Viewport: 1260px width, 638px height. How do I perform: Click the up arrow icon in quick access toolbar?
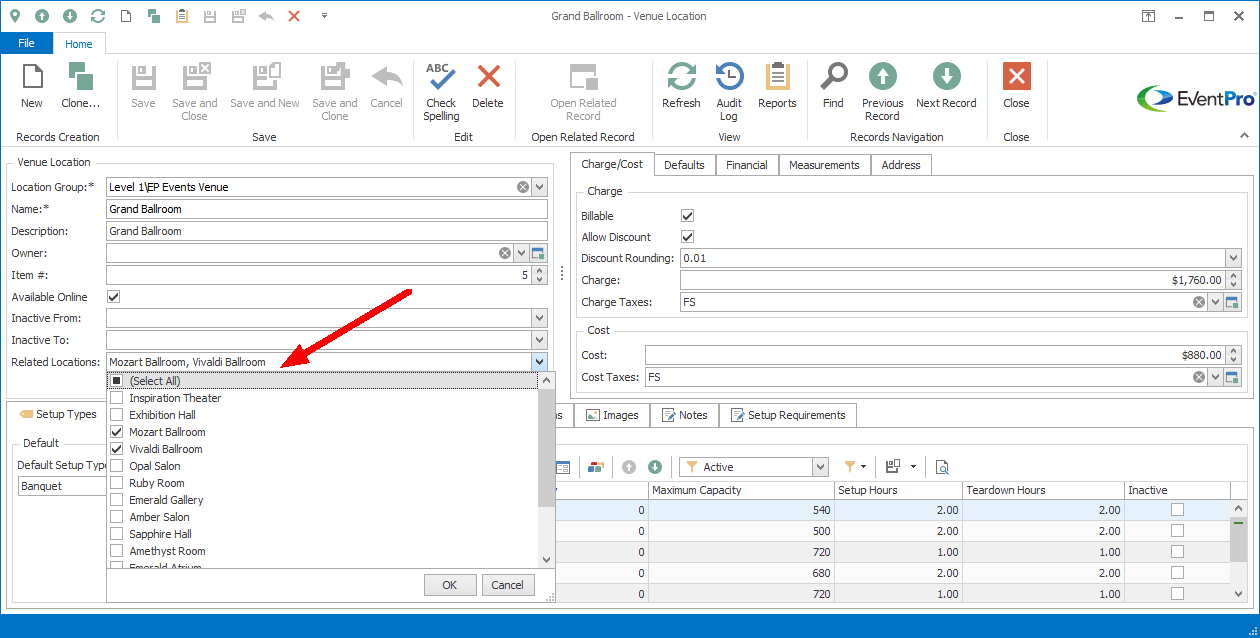(x=42, y=16)
